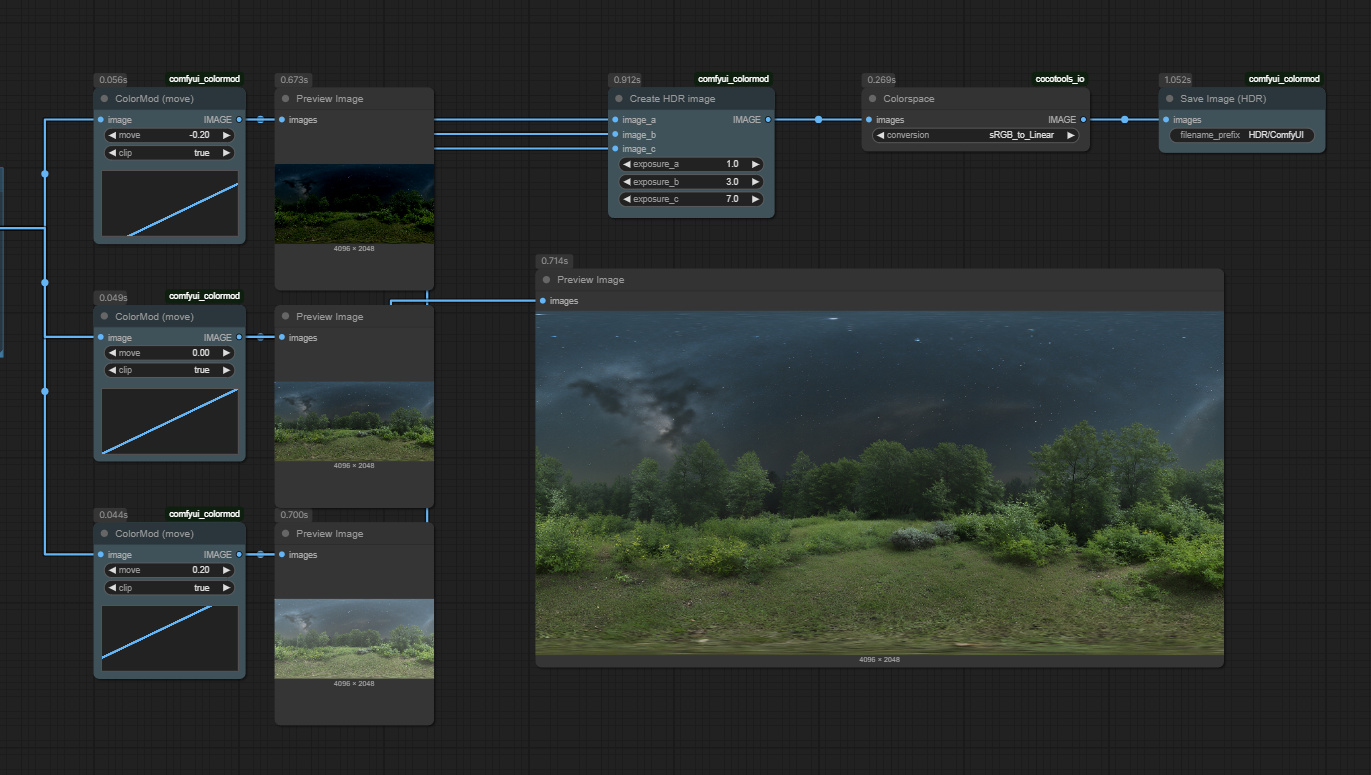Click the image_a input port on Create HDR node
This screenshot has width=1371, height=775.
614,119
